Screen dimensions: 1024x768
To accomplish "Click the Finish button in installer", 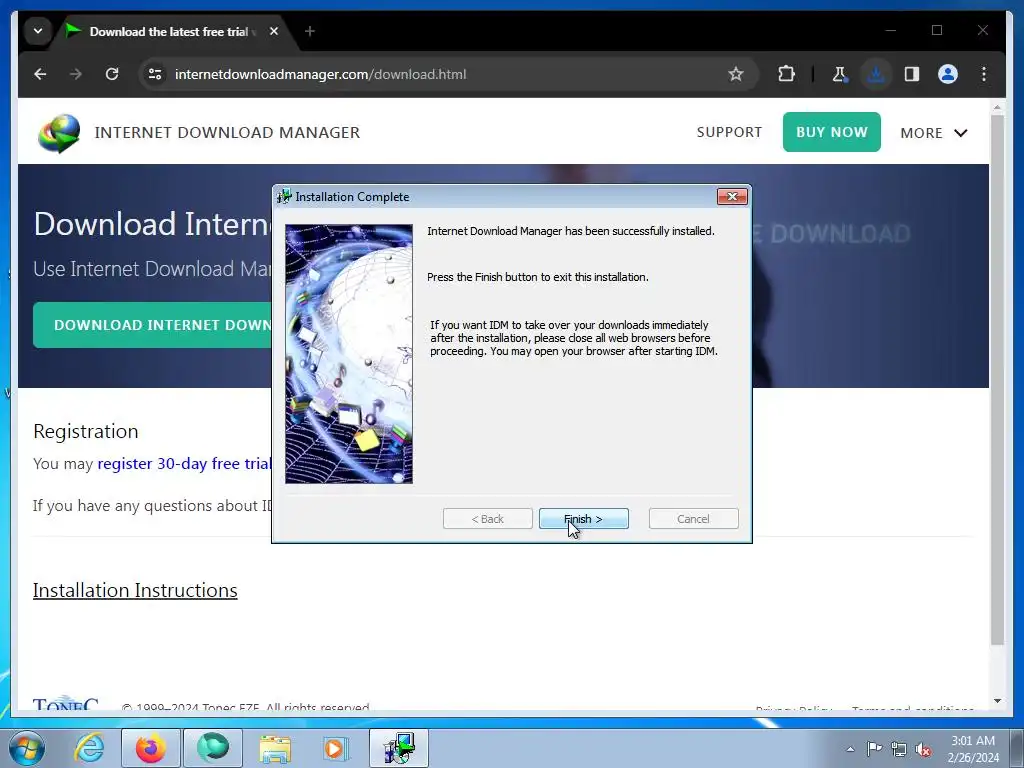I will tap(583, 519).
